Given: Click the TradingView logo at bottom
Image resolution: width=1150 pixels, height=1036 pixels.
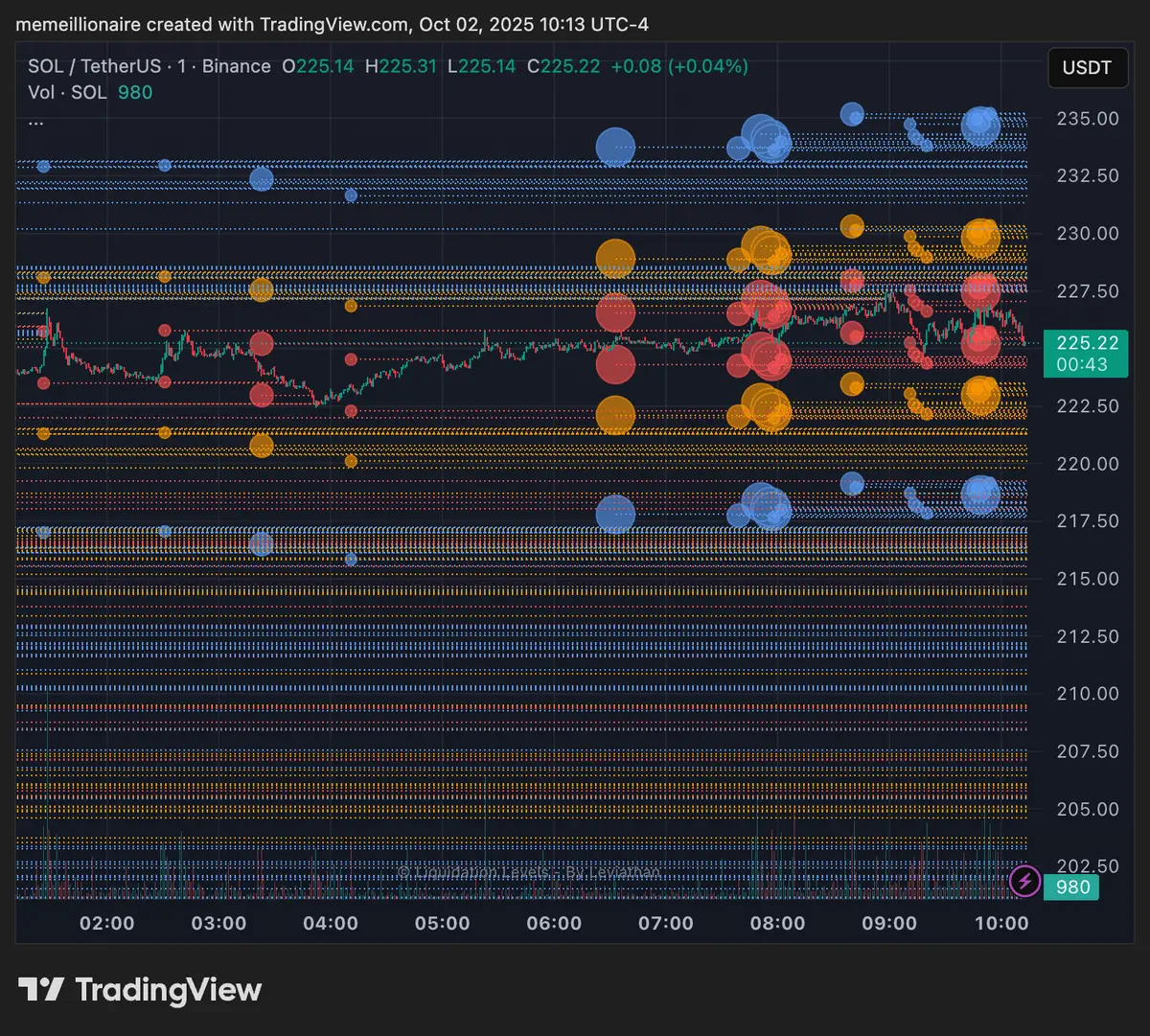Looking at the screenshot, I should tap(140, 990).
